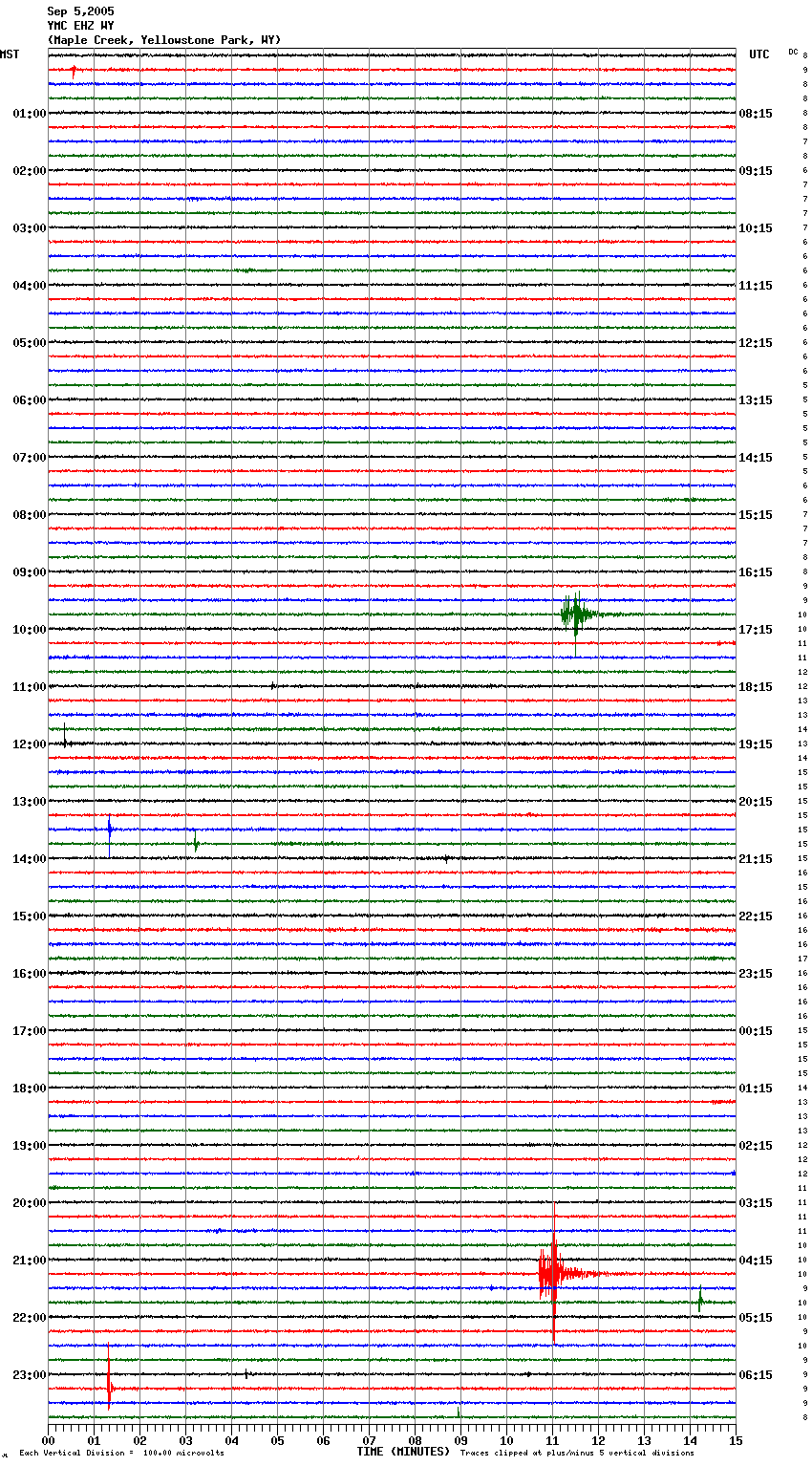
Task: Click the 19:15 UTC time label
Action: (x=756, y=744)
